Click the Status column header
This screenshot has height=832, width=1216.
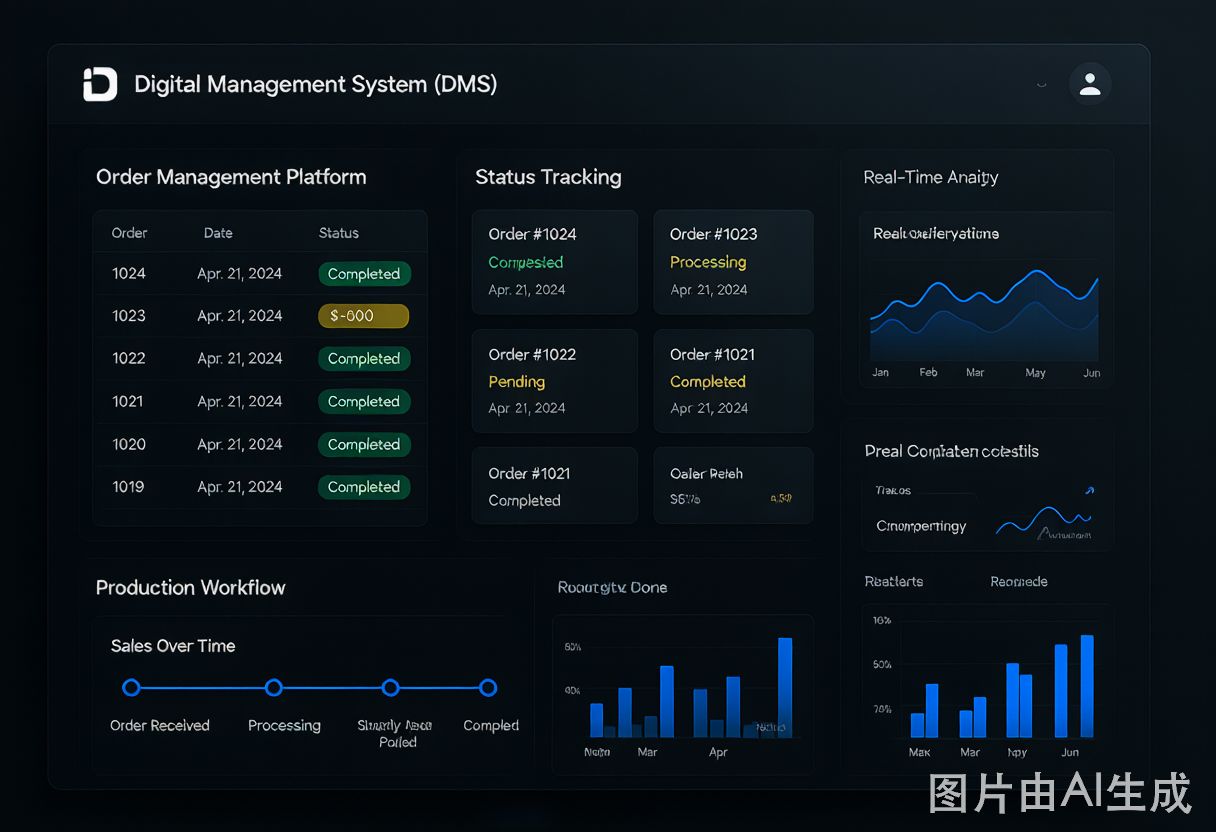(339, 233)
